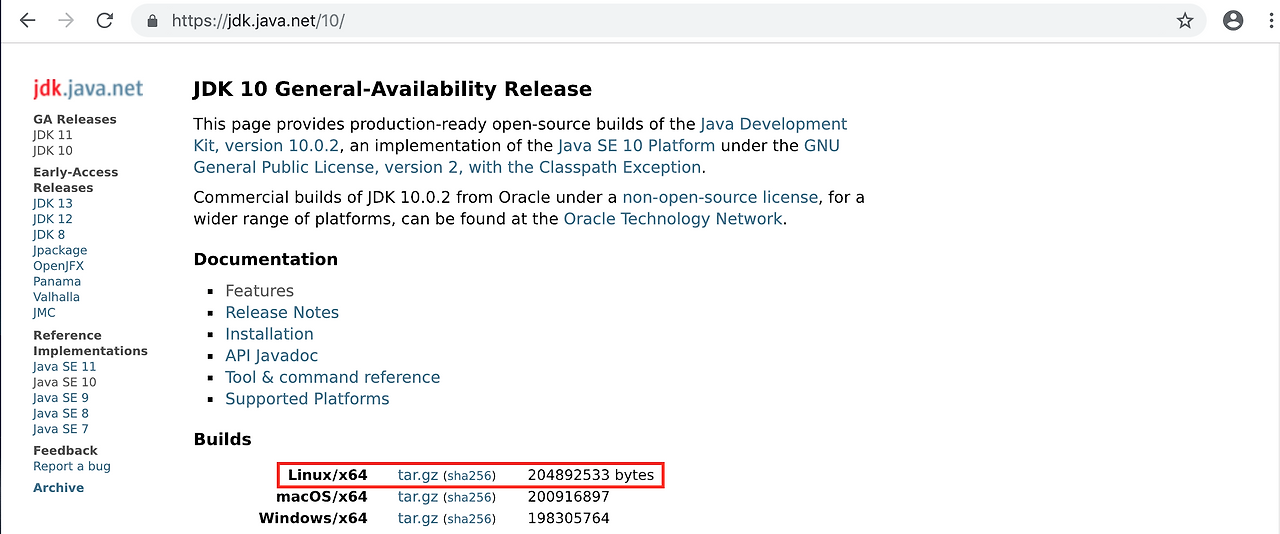
Task: Click the address bar URL field
Action: click(600, 20)
